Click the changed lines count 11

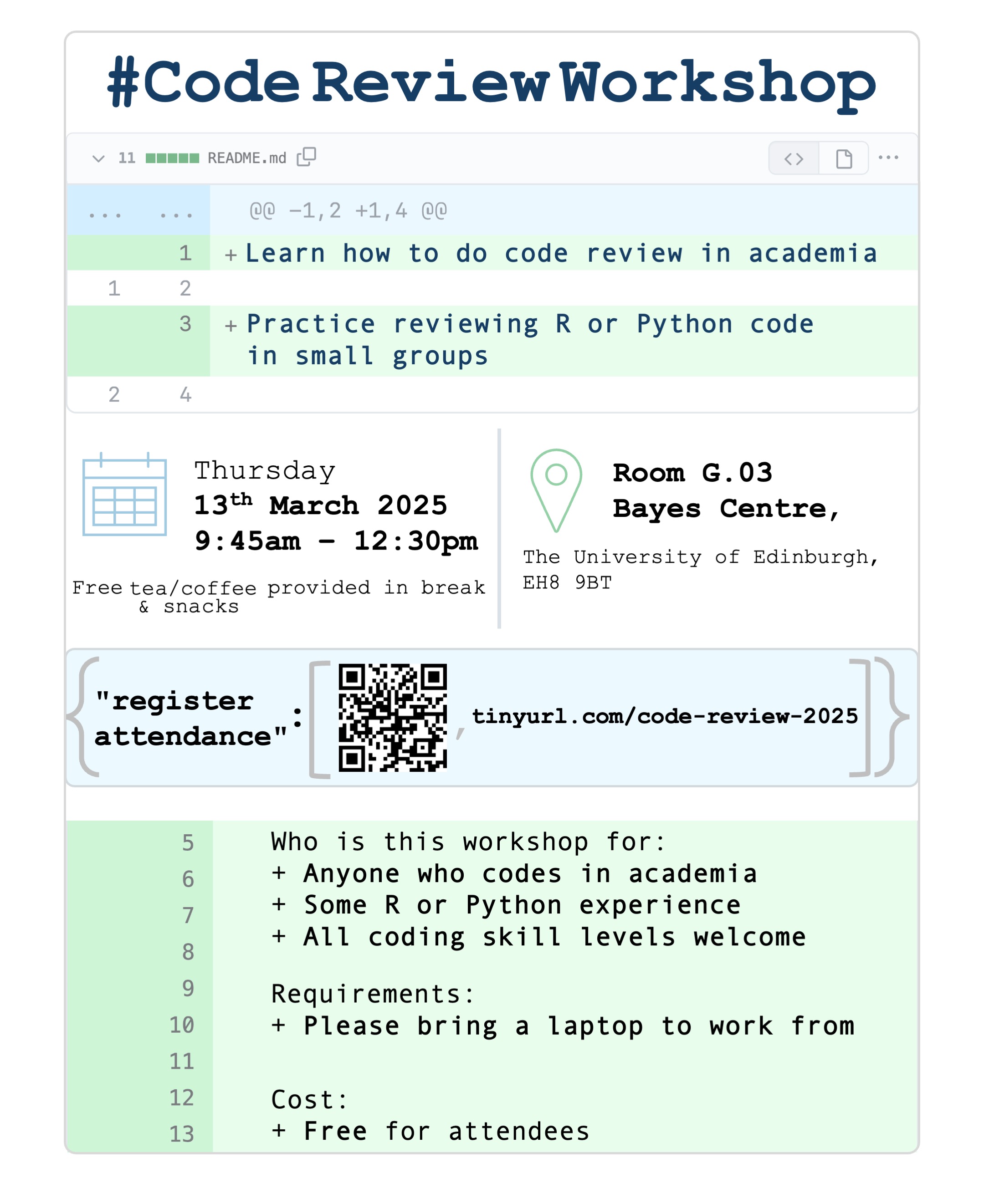pyautogui.click(x=126, y=158)
